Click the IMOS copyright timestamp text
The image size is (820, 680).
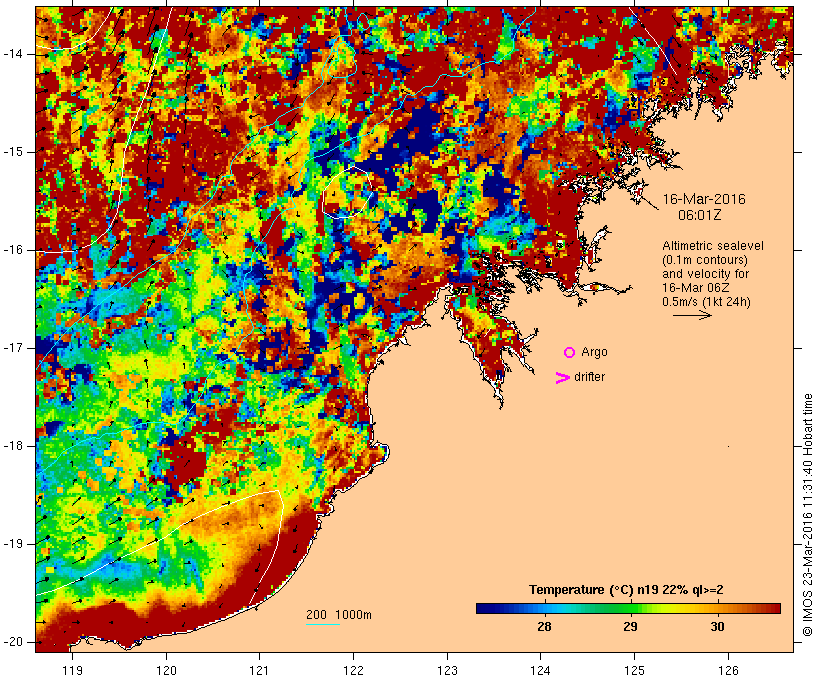(x=808, y=515)
